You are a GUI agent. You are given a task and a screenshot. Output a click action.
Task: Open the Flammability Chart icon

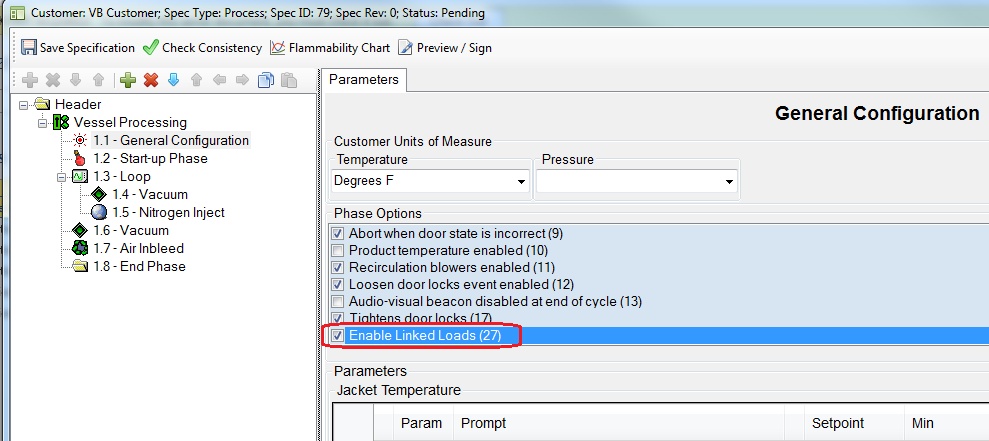[x=279, y=48]
